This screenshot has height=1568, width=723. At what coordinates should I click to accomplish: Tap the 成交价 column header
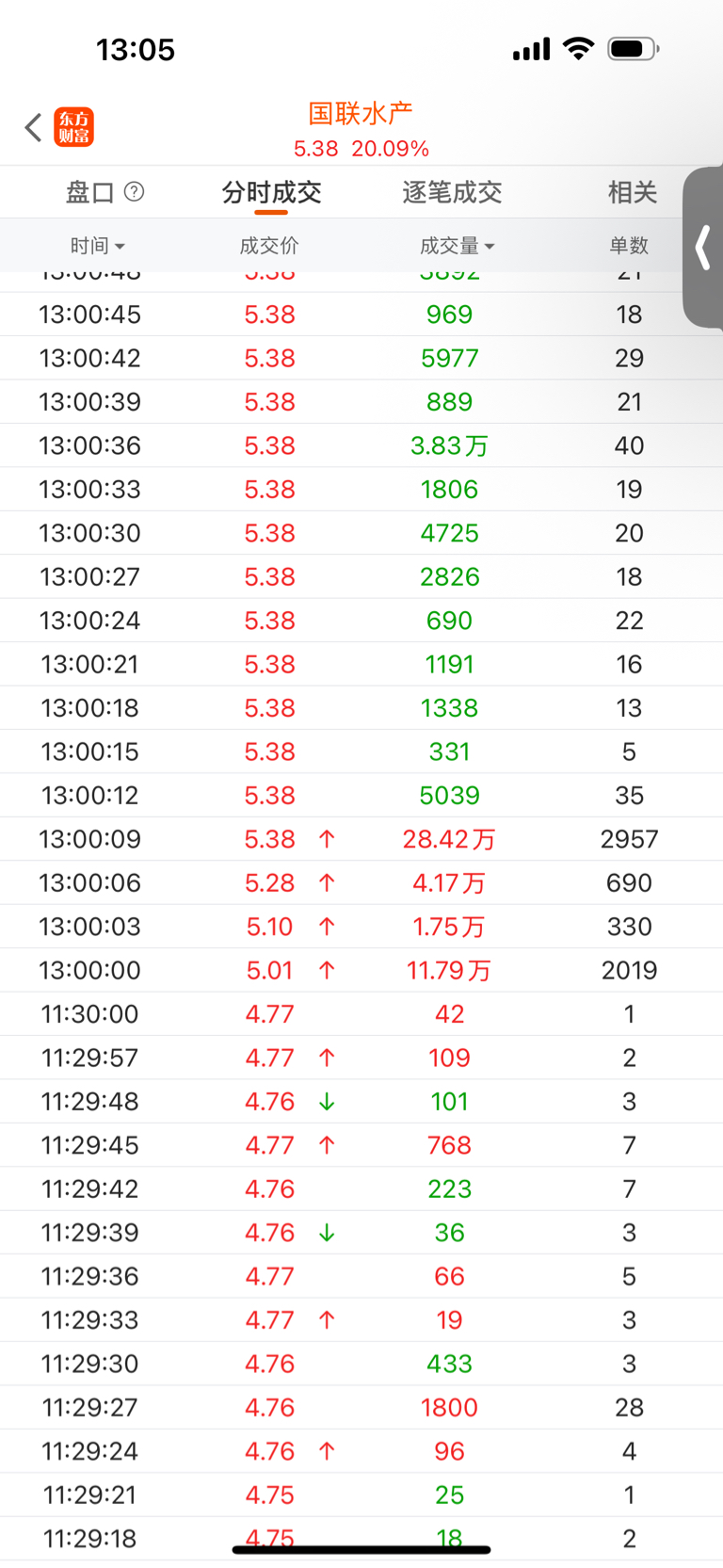269,246
